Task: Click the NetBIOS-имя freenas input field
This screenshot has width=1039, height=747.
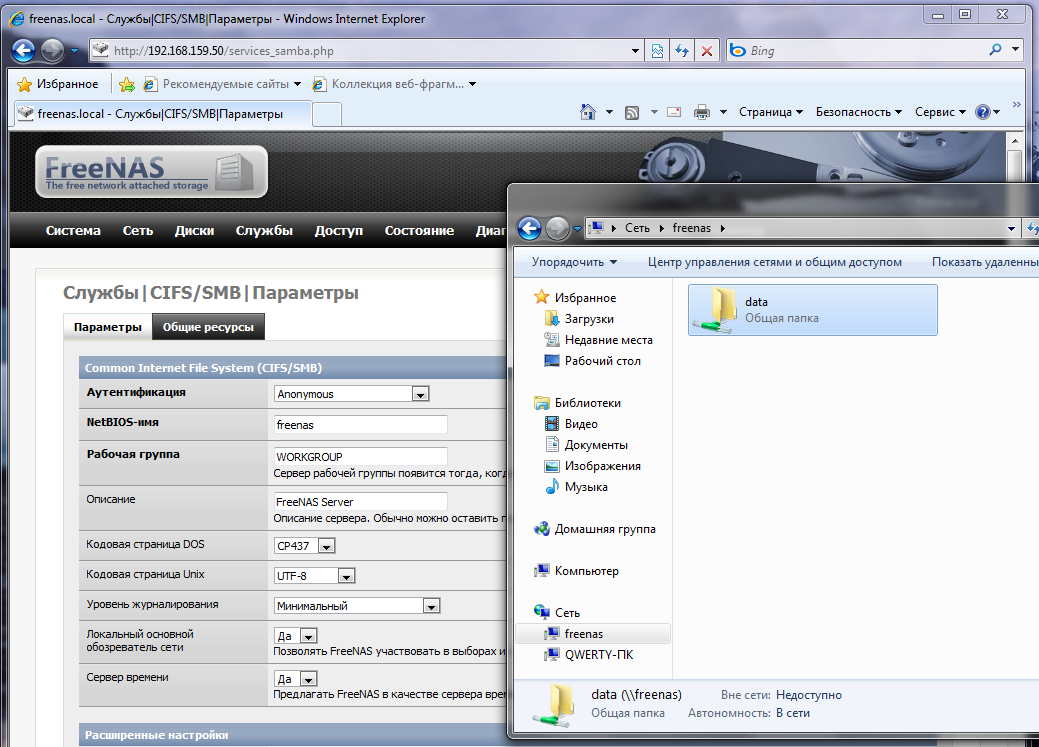Action: pos(360,425)
